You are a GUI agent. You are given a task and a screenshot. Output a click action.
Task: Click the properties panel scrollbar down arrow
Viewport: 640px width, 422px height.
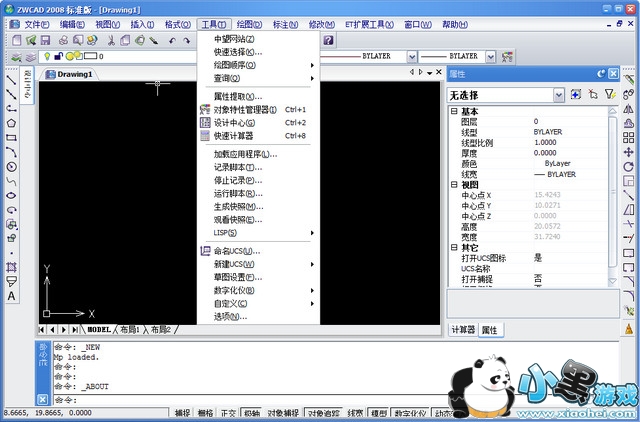pyautogui.click(x=612, y=281)
